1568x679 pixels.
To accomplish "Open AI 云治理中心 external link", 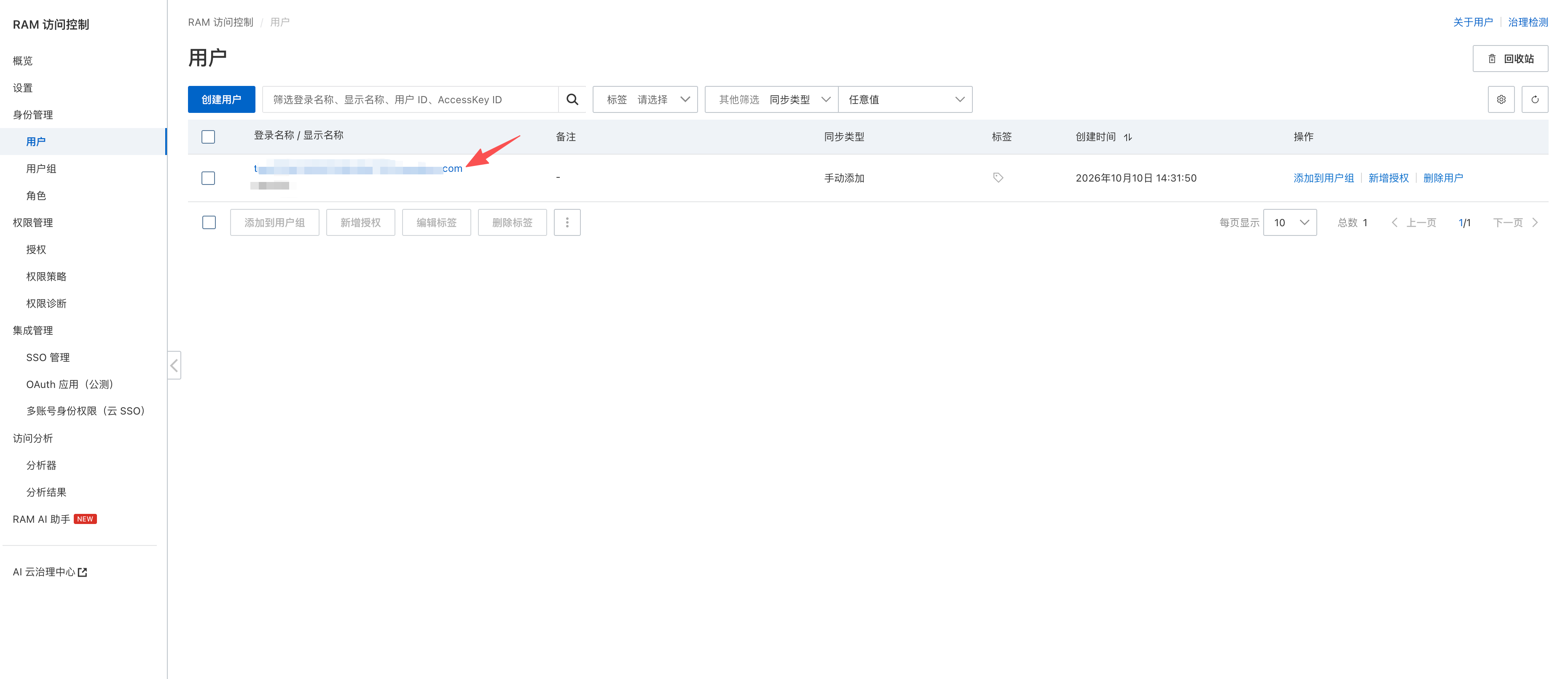I will [x=50, y=572].
